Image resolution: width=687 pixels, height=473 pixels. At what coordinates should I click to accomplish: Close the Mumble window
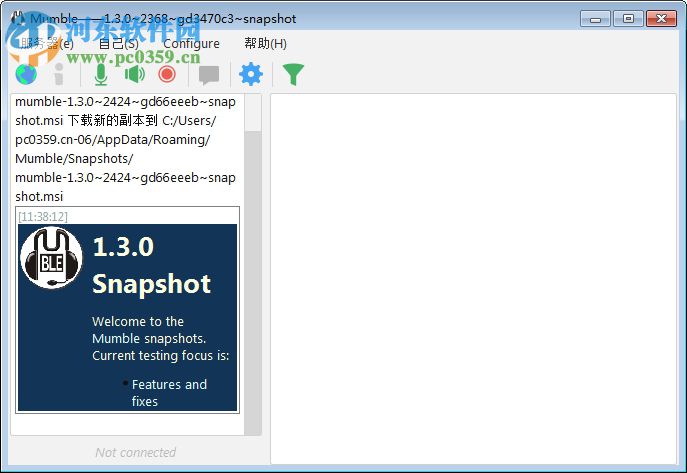click(x=662, y=19)
